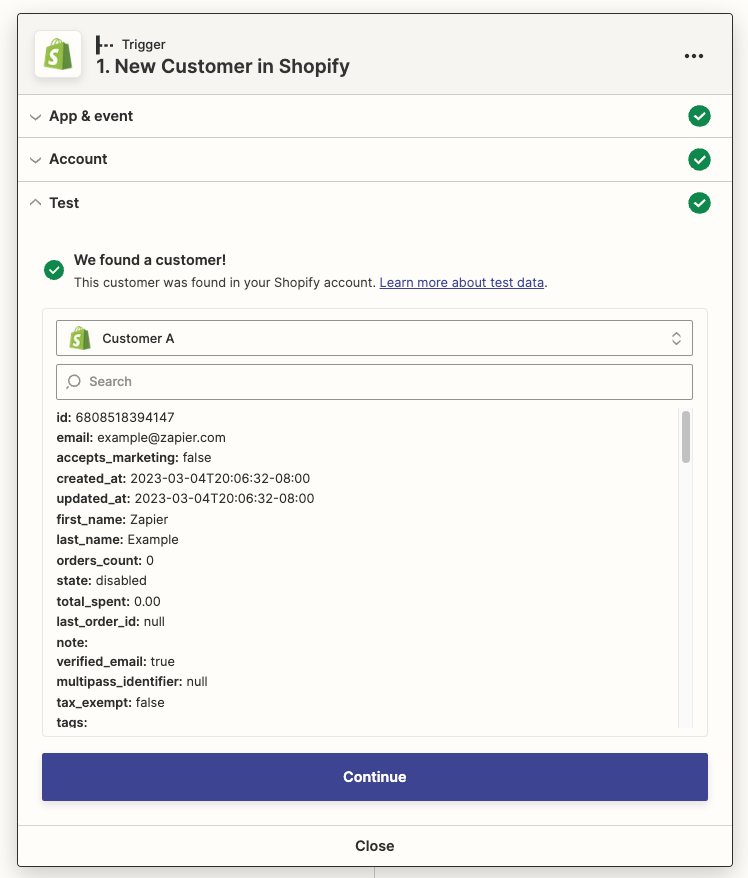
Task: Click the magnifier icon in the search box
Action: tap(74, 381)
